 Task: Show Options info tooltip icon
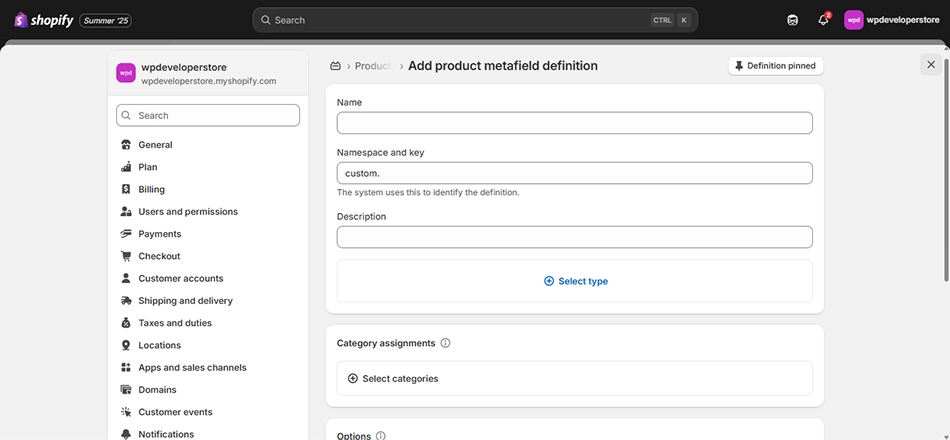(380, 436)
